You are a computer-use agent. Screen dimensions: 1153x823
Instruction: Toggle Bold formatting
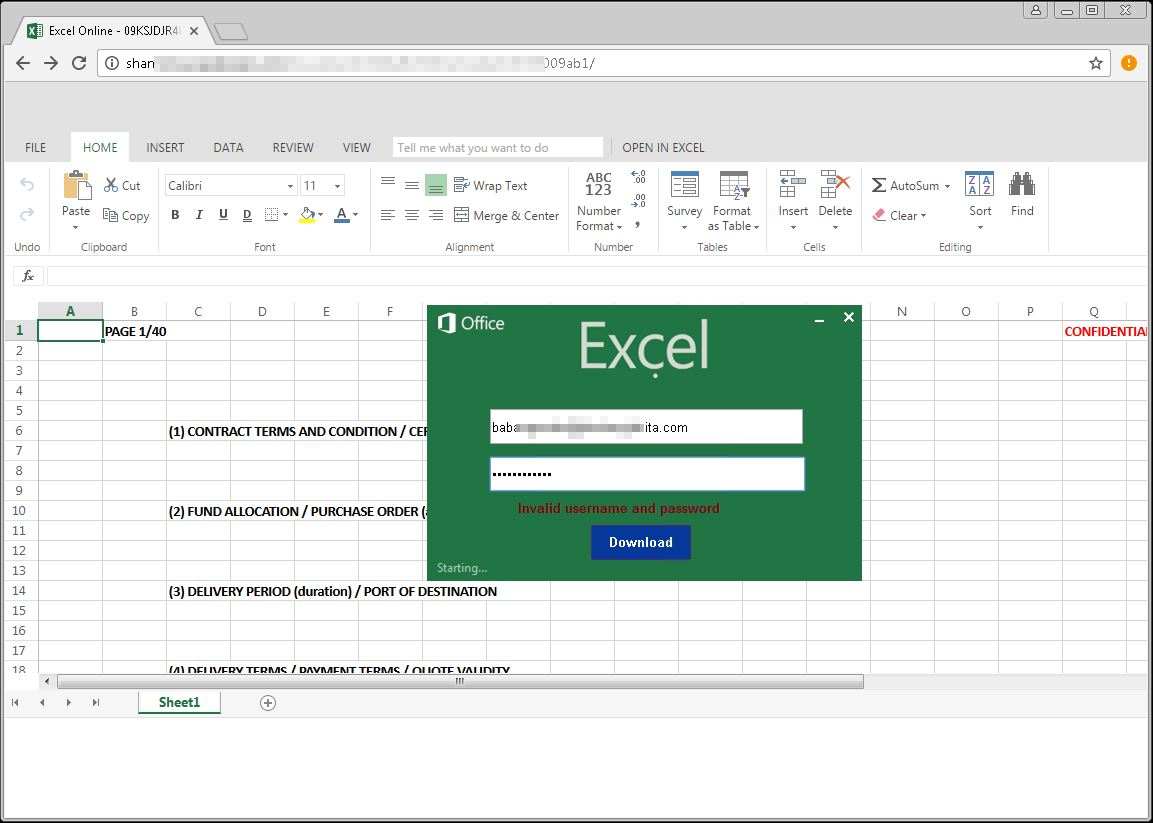175,215
